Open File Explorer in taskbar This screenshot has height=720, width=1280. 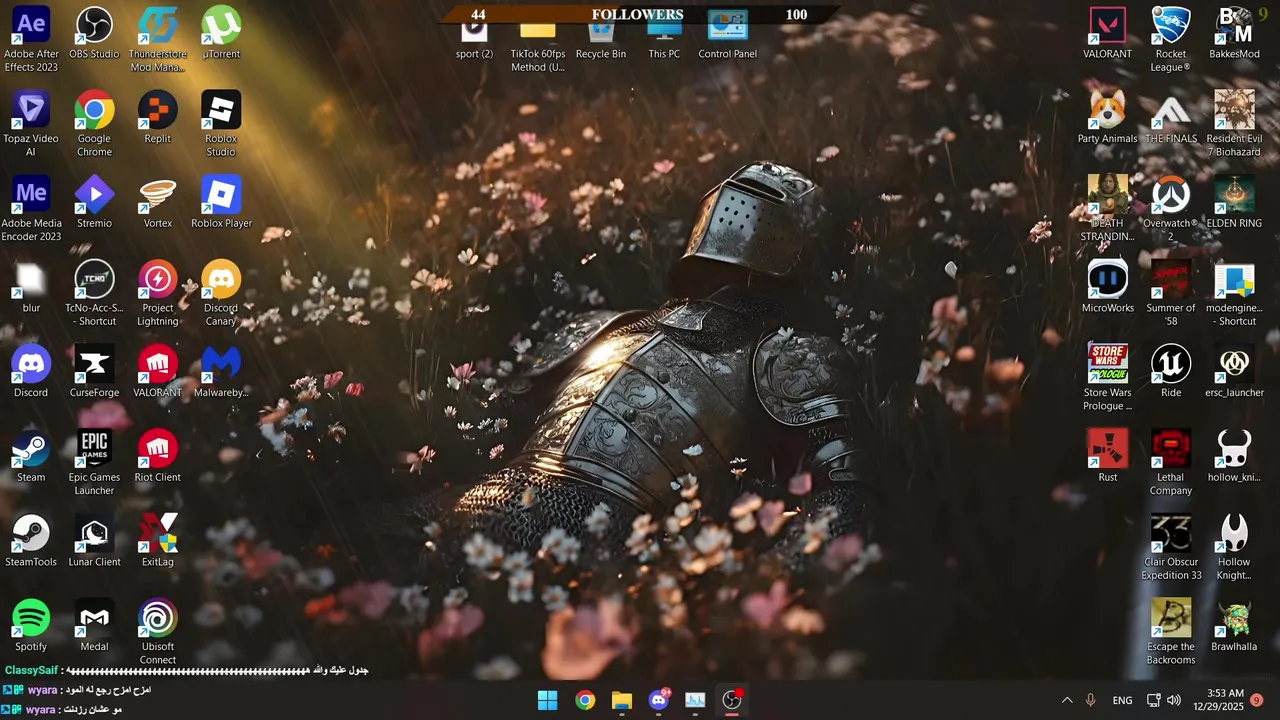(x=622, y=700)
